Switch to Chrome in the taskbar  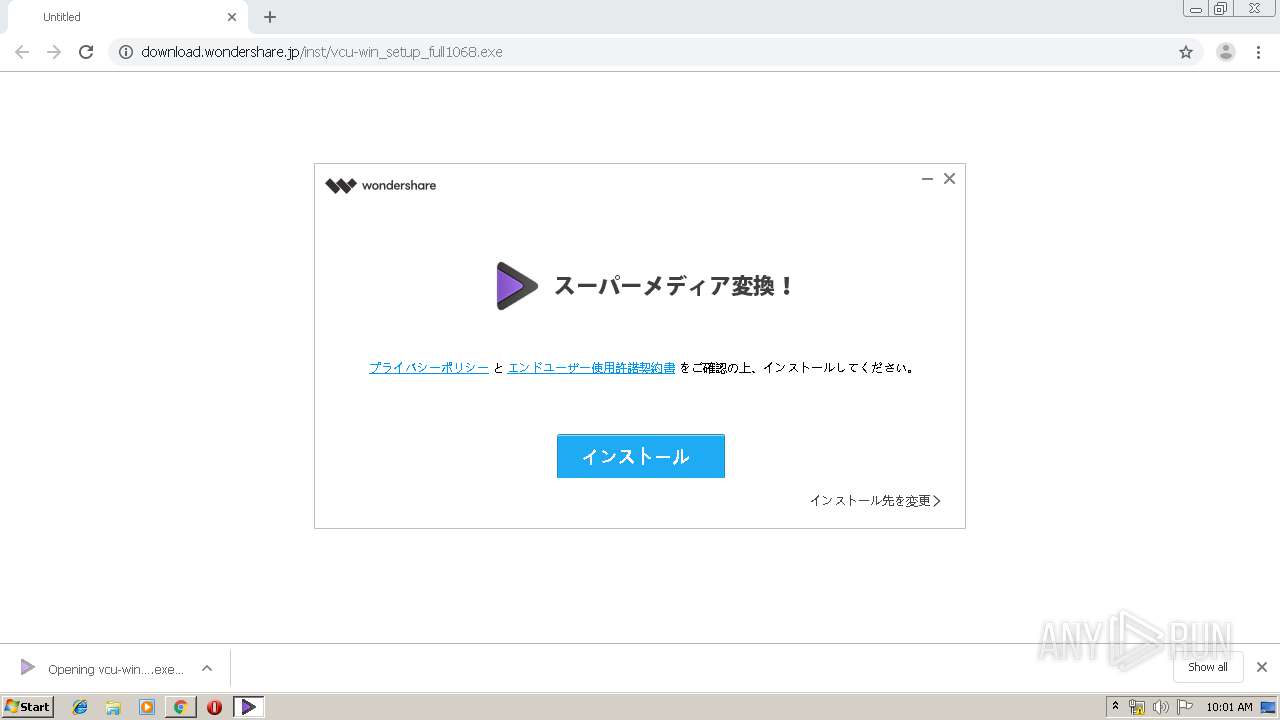[180, 707]
